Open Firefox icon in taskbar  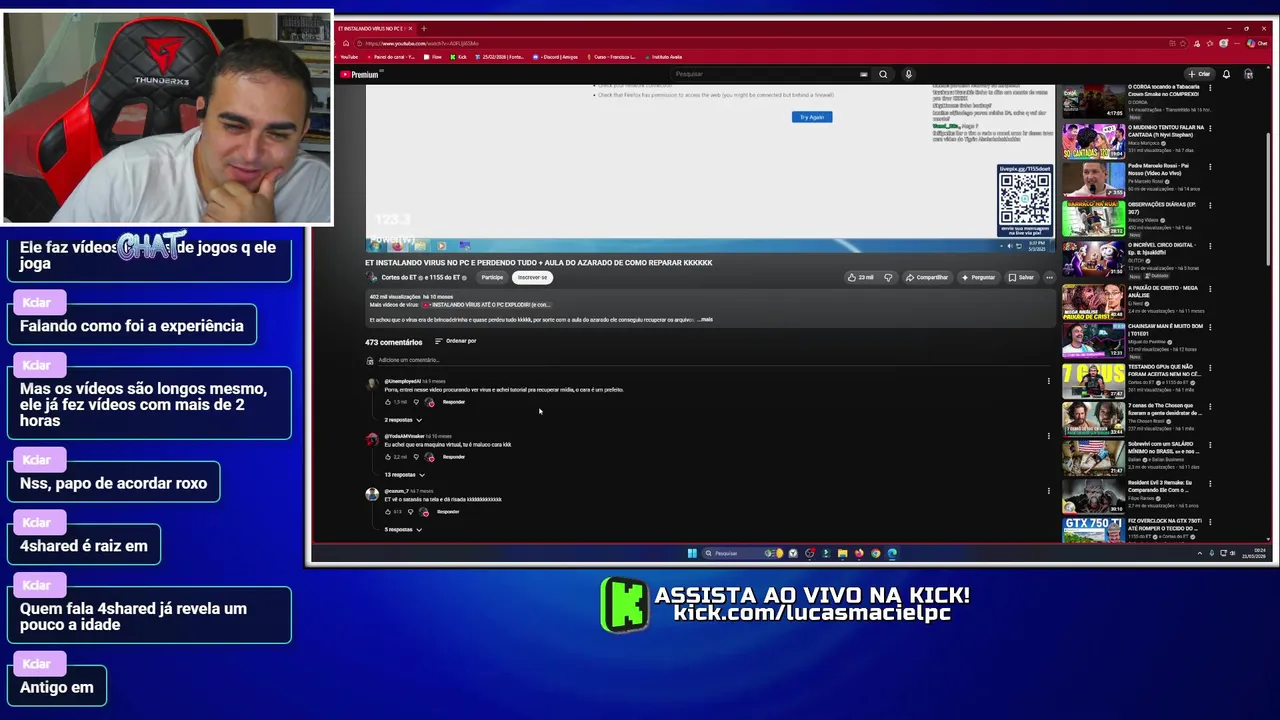[x=859, y=553]
